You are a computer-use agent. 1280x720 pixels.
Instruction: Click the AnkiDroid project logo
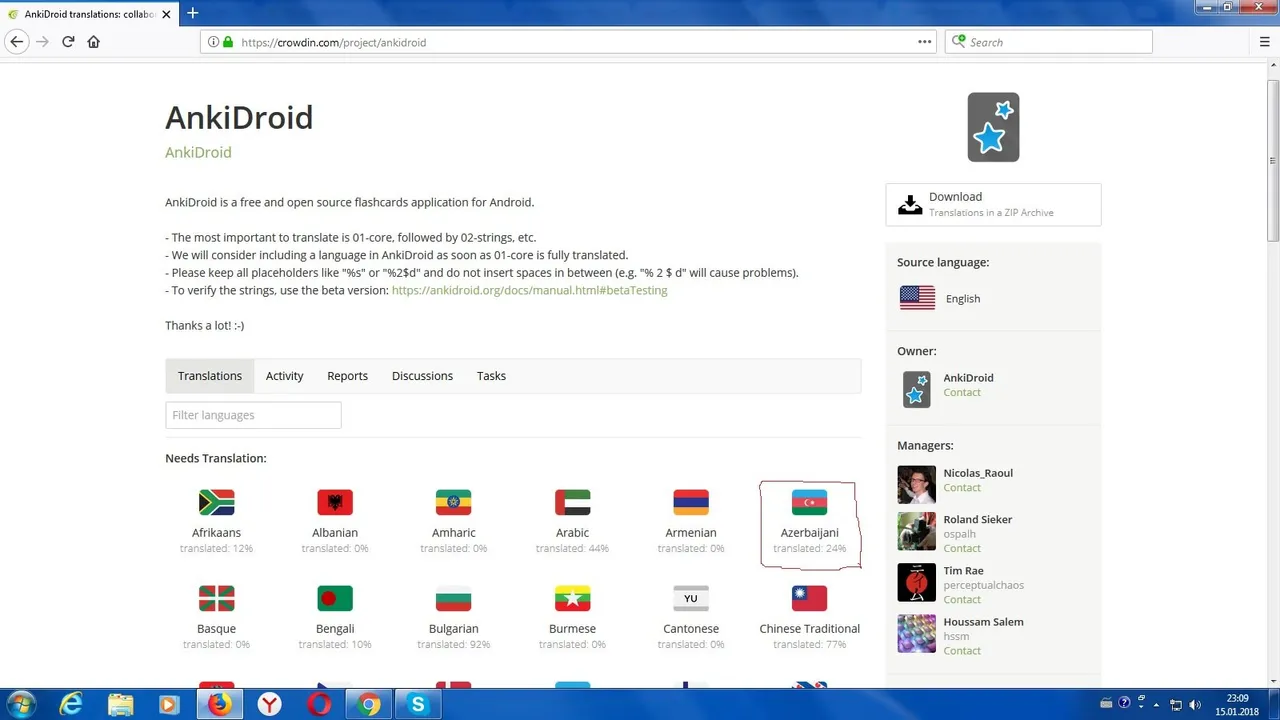(993, 127)
